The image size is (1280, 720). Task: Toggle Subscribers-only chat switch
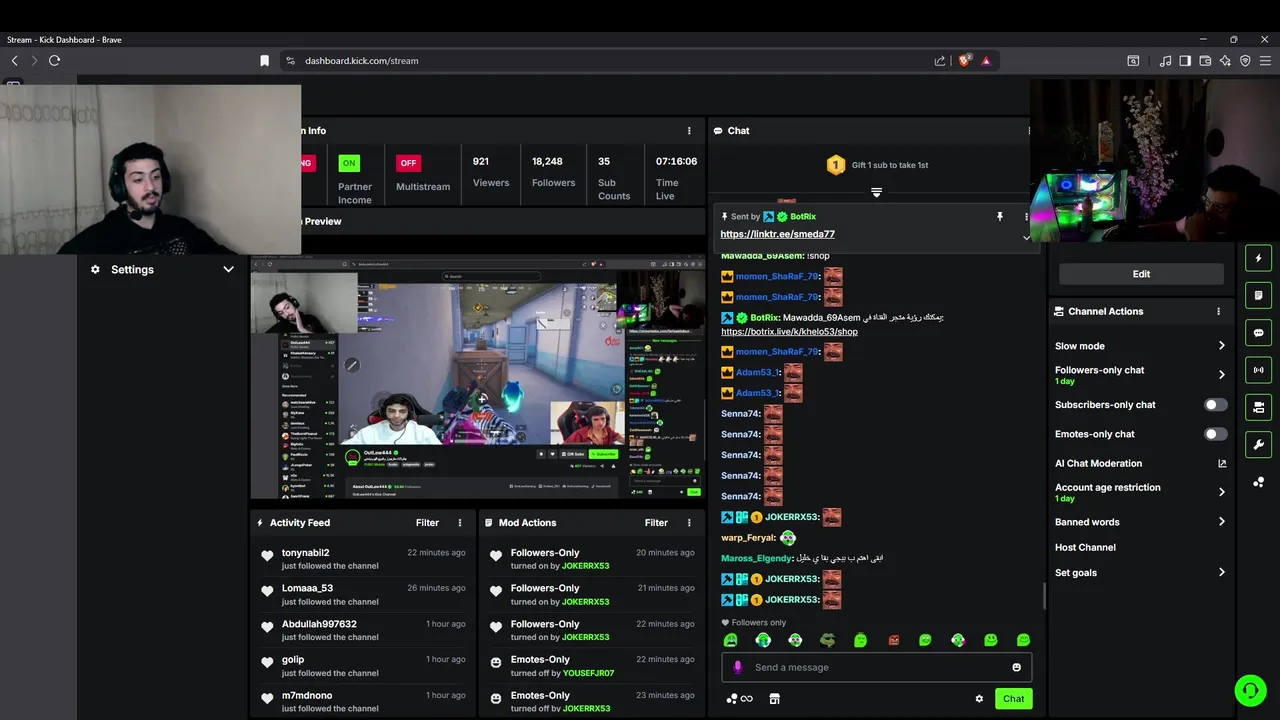(1215, 405)
